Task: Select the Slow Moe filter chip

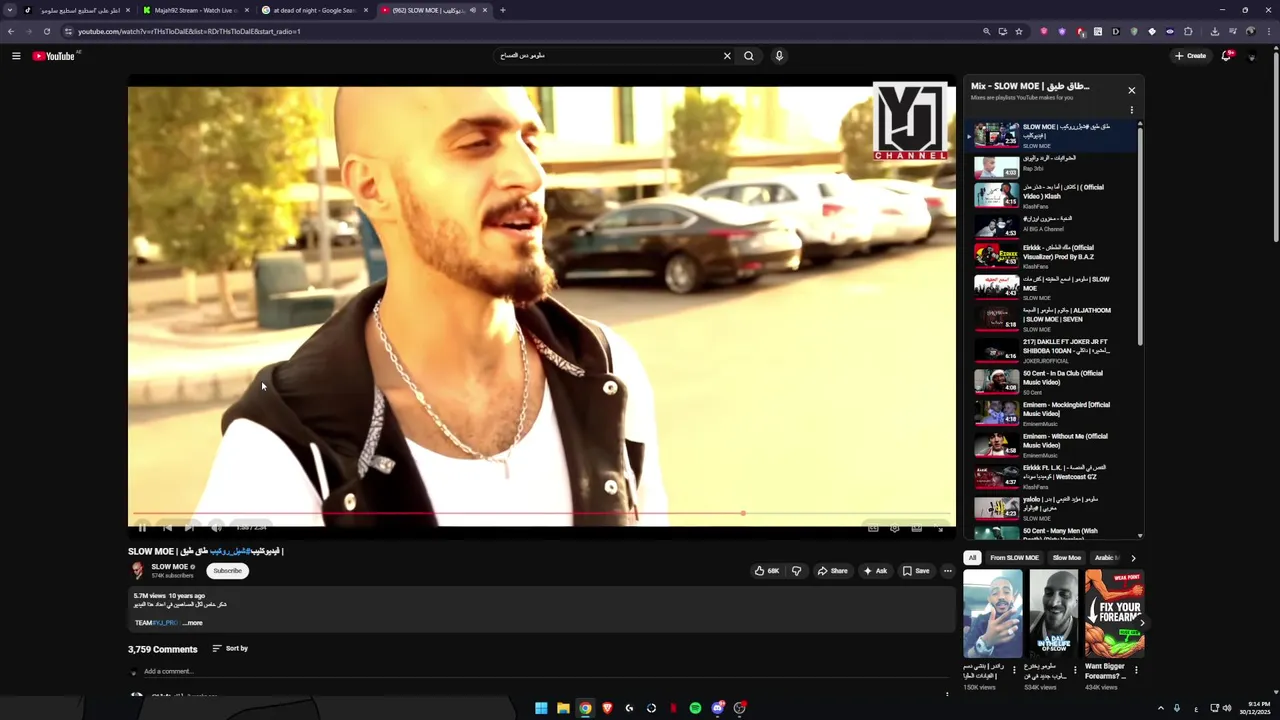Action: [x=1067, y=558]
